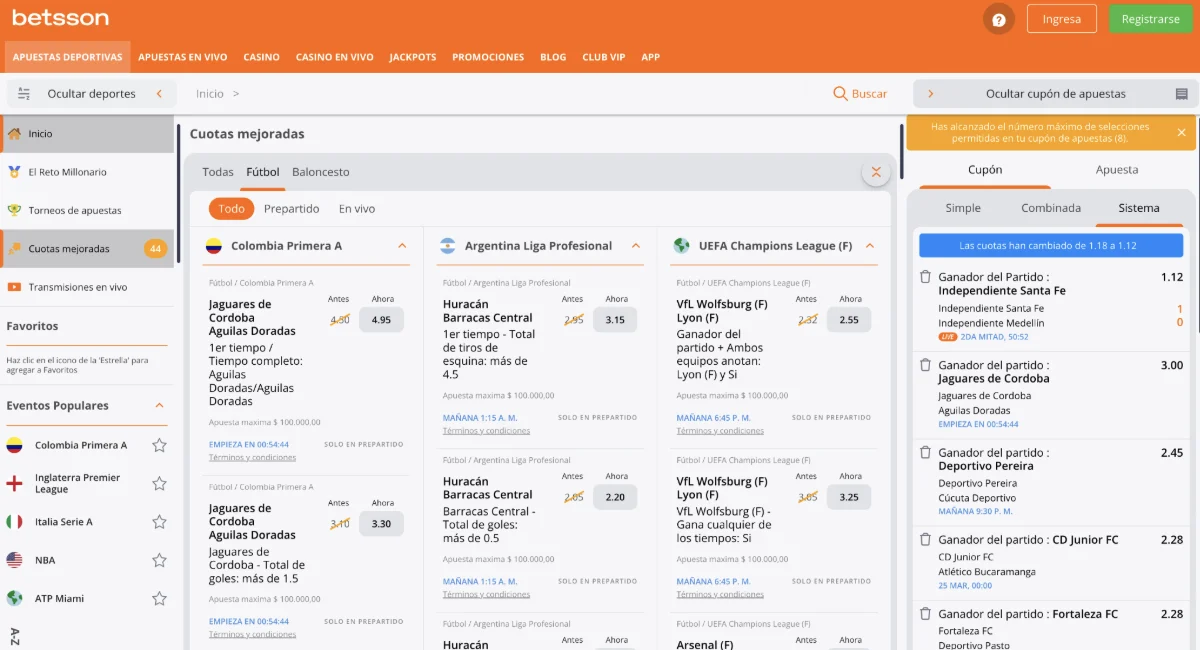1200x650 pixels.
Task: Collapse sports sidebar with Ocultar deportes arrow
Action: point(159,94)
